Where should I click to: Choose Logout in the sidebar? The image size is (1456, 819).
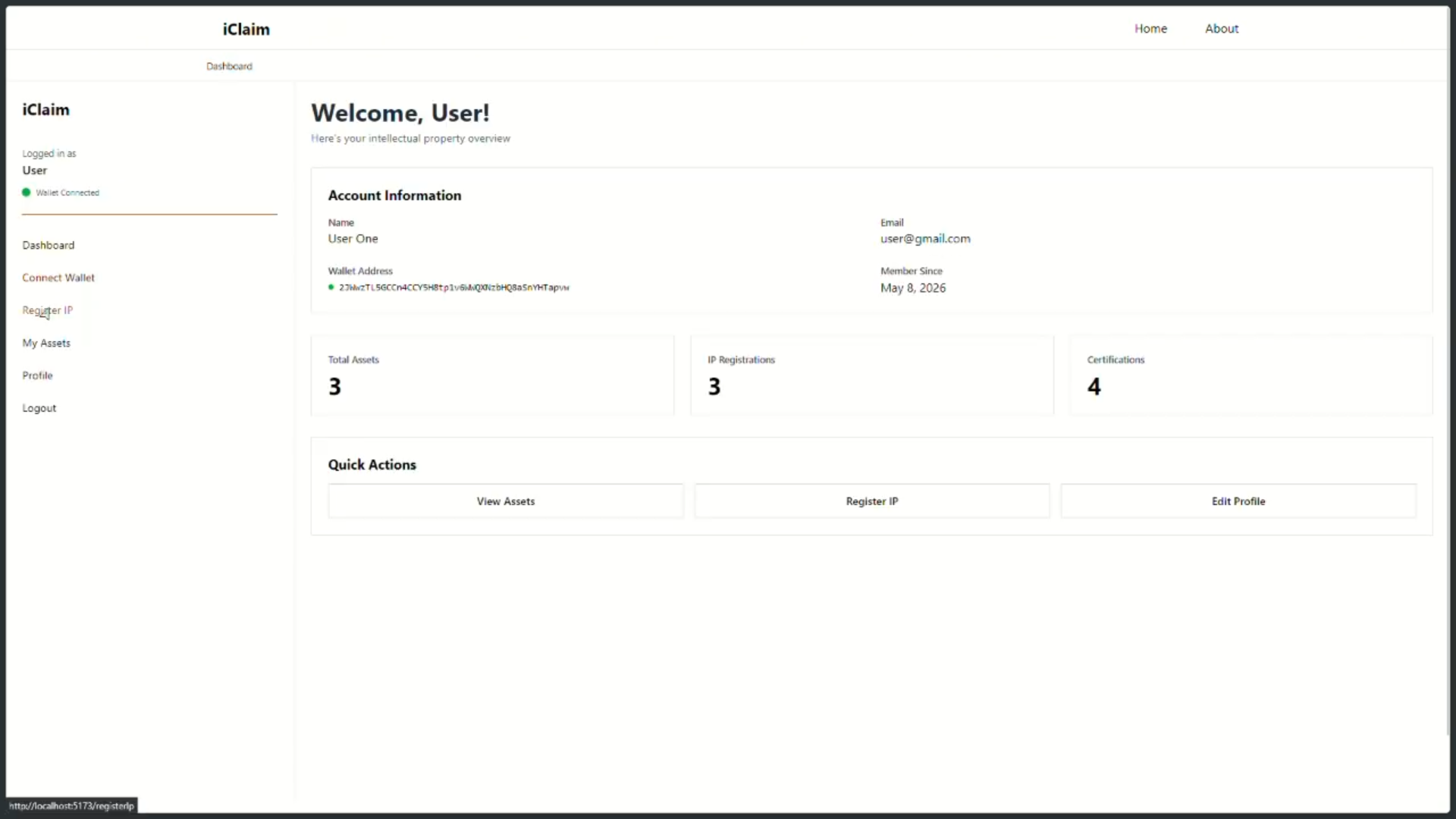tap(39, 409)
